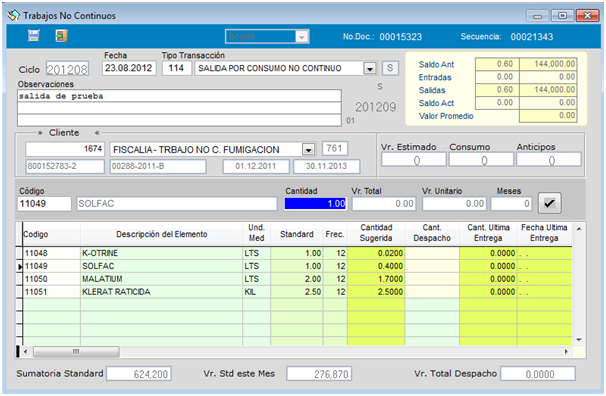Click the checkmark confirm button
The image size is (606, 396).
pos(549,203)
